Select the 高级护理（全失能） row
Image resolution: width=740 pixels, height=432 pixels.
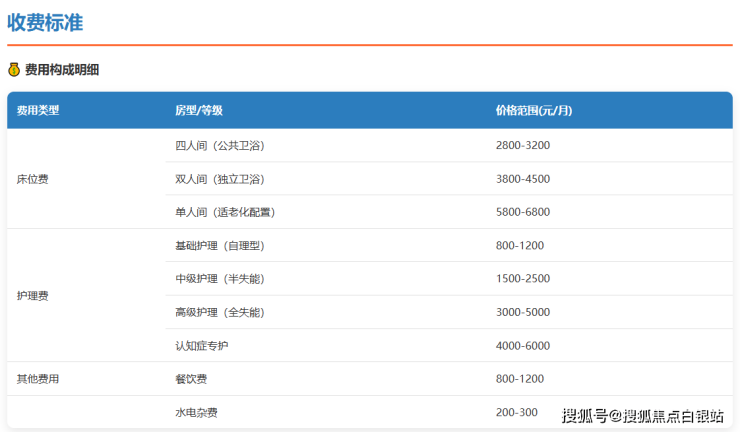click(x=449, y=312)
